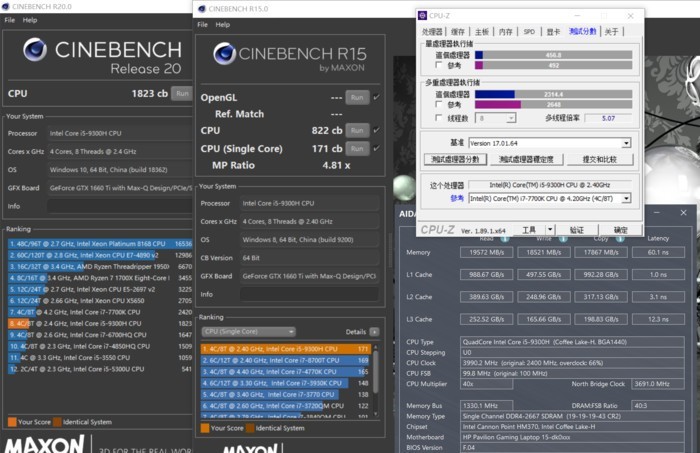Switch to the 处理器 tab in CPU-Z
The width and height of the screenshot is (700, 453).
click(x=432, y=32)
